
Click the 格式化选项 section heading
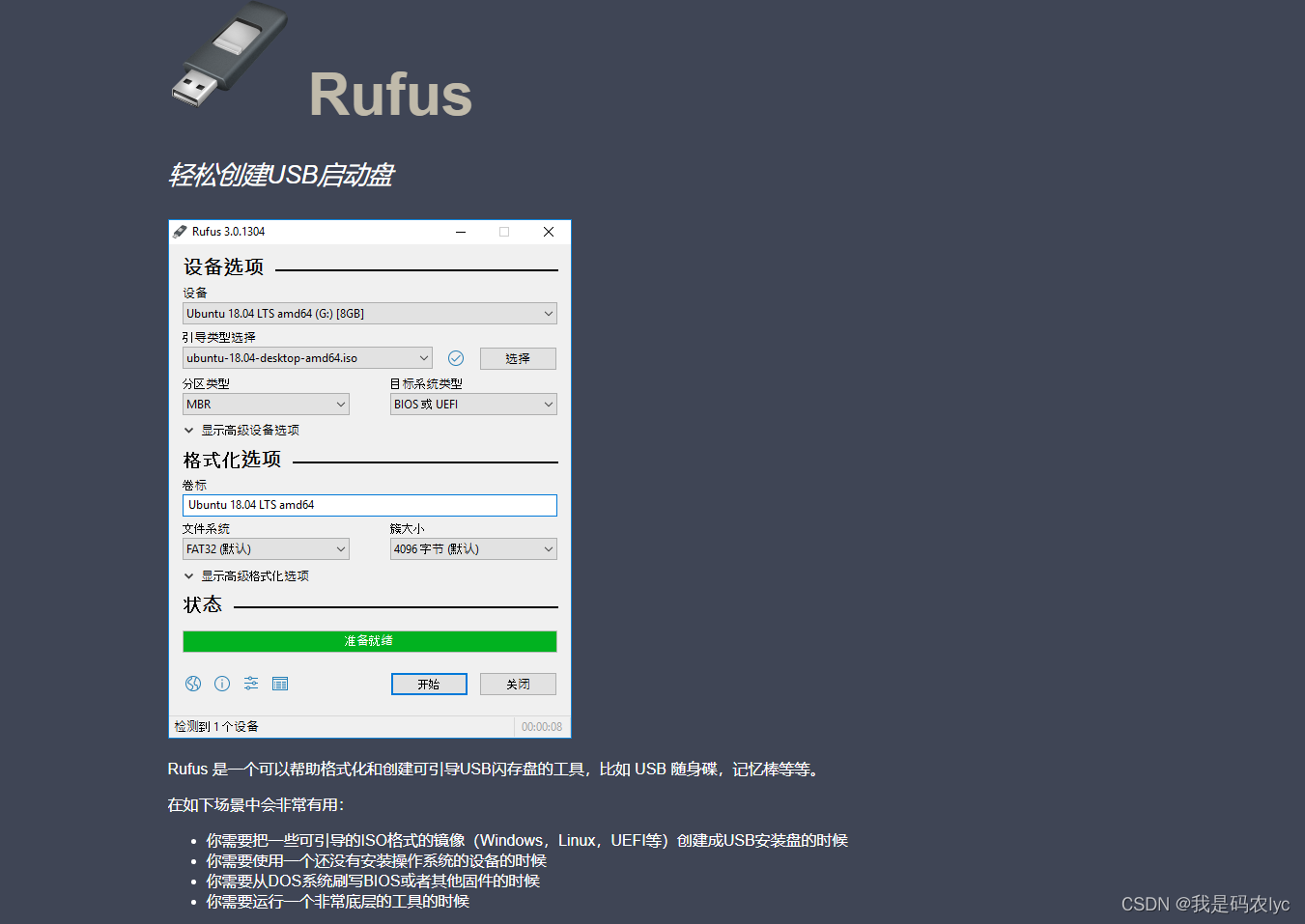point(233,460)
